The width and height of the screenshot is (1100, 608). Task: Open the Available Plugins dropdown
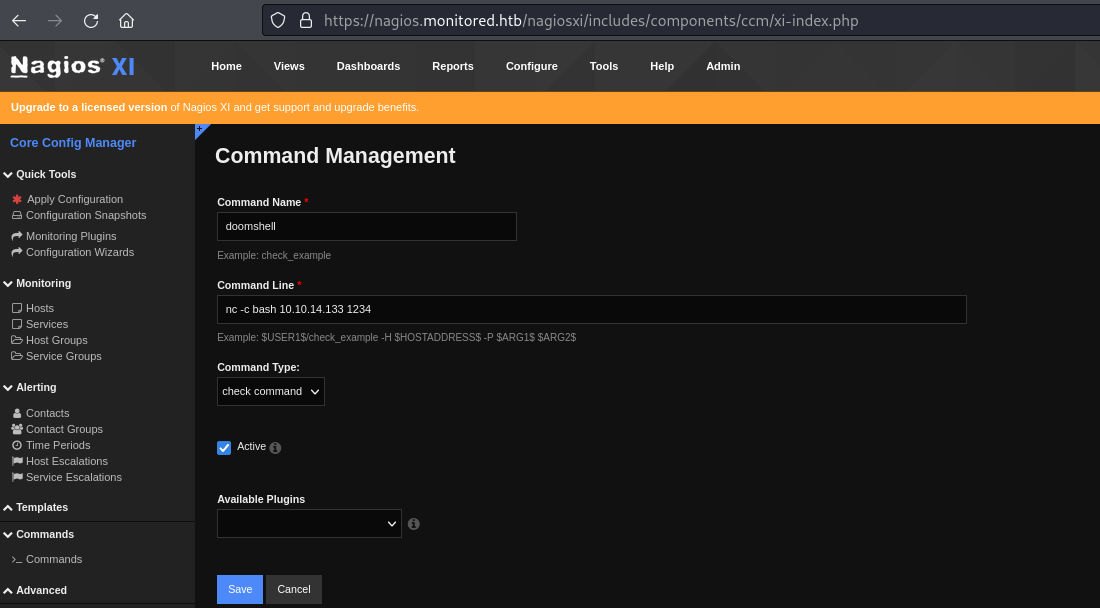tap(309, 524)
